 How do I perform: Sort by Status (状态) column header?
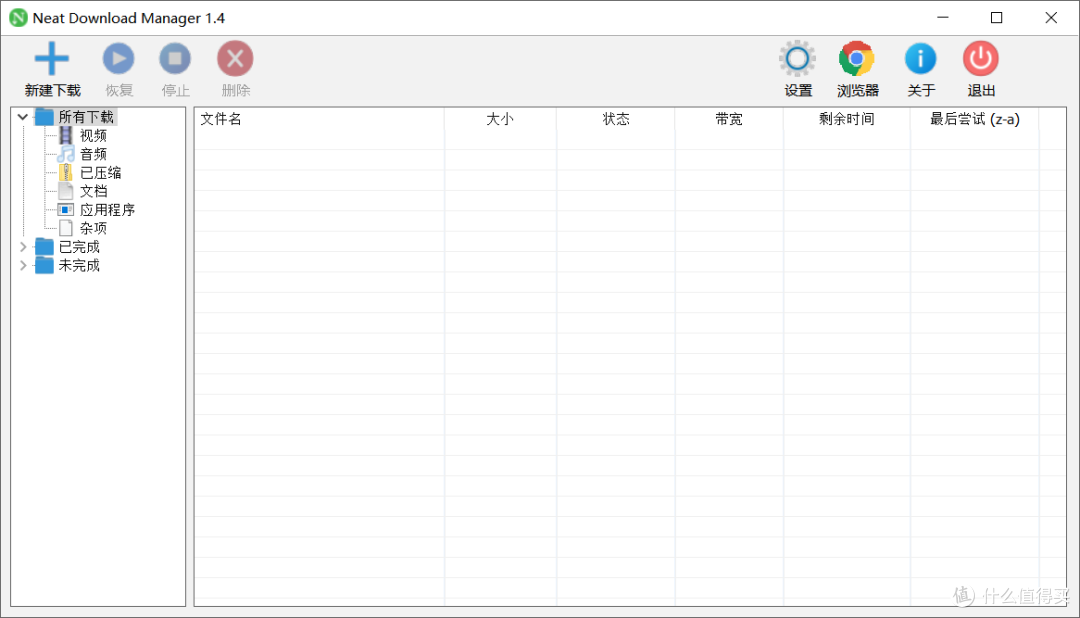point(616,119)
